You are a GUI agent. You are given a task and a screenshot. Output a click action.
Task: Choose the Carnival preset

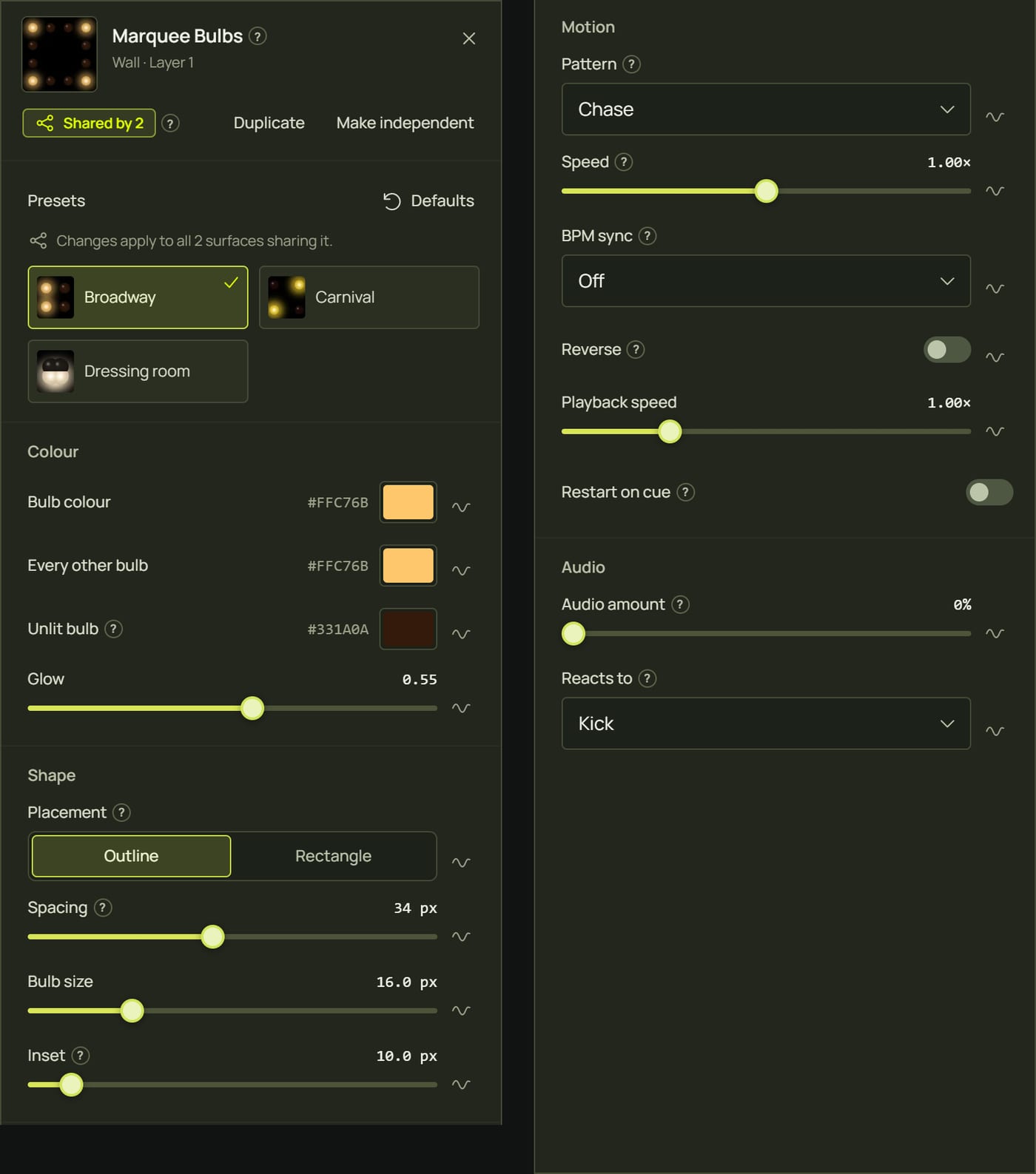click(369, 297)
